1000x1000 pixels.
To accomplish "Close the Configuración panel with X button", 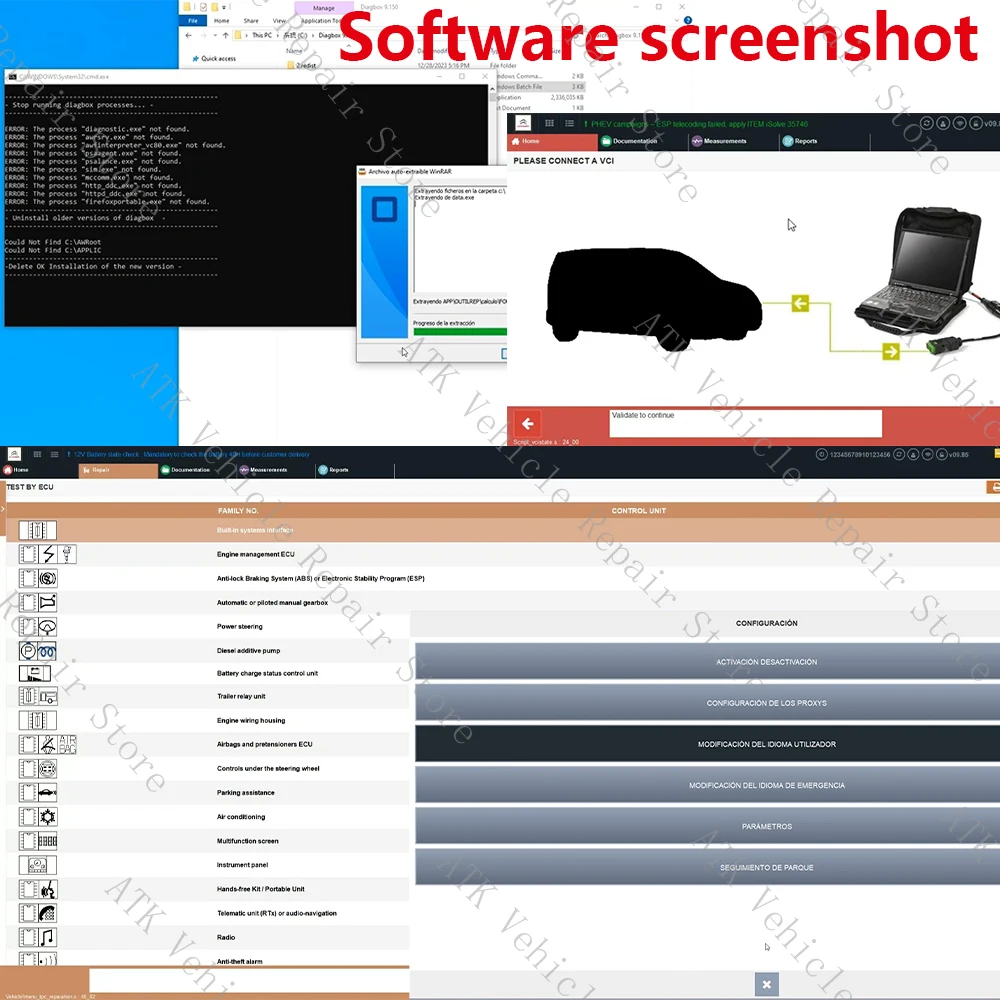I will (767, 984).
